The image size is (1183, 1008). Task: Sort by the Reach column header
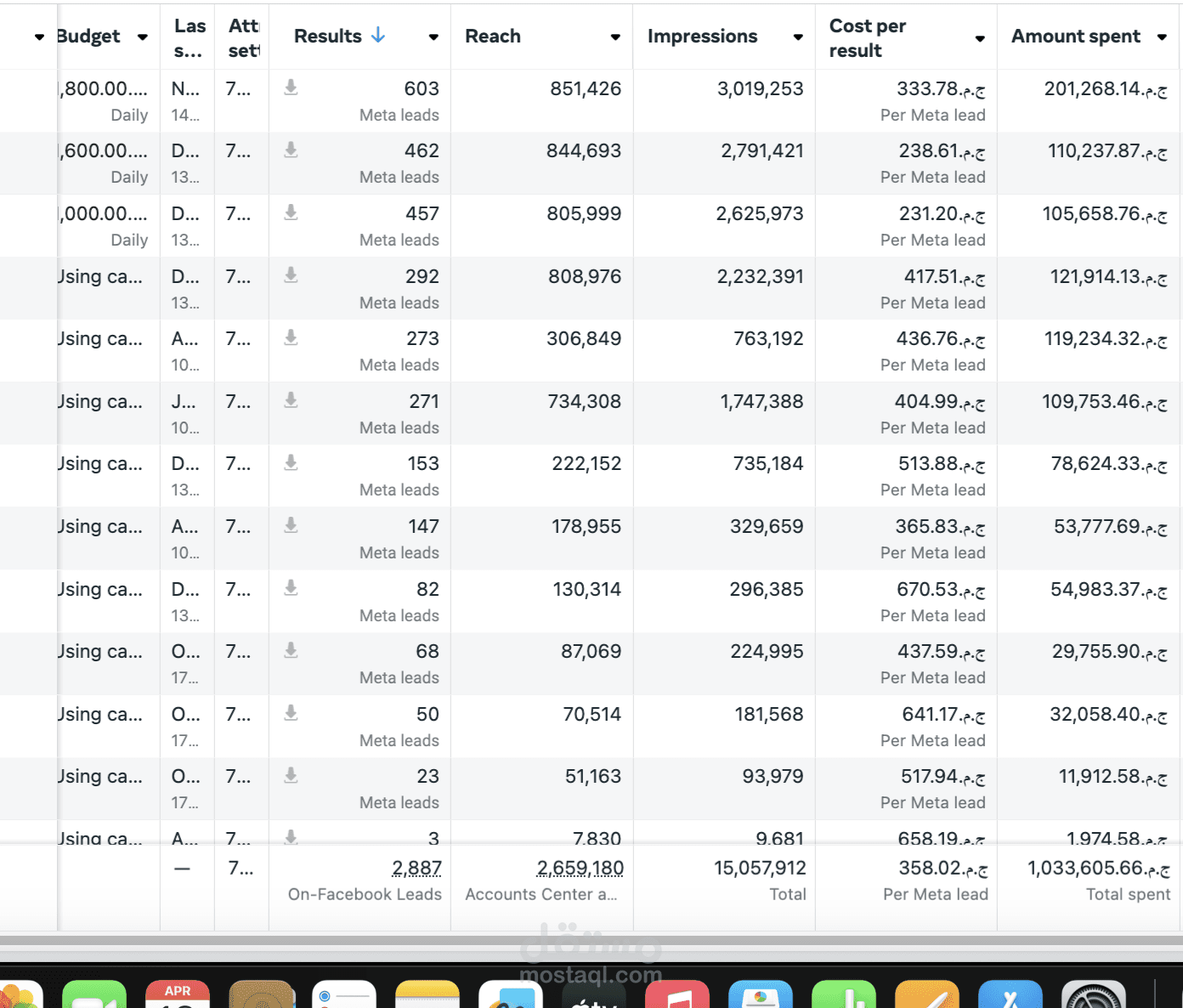pos(493,37)
